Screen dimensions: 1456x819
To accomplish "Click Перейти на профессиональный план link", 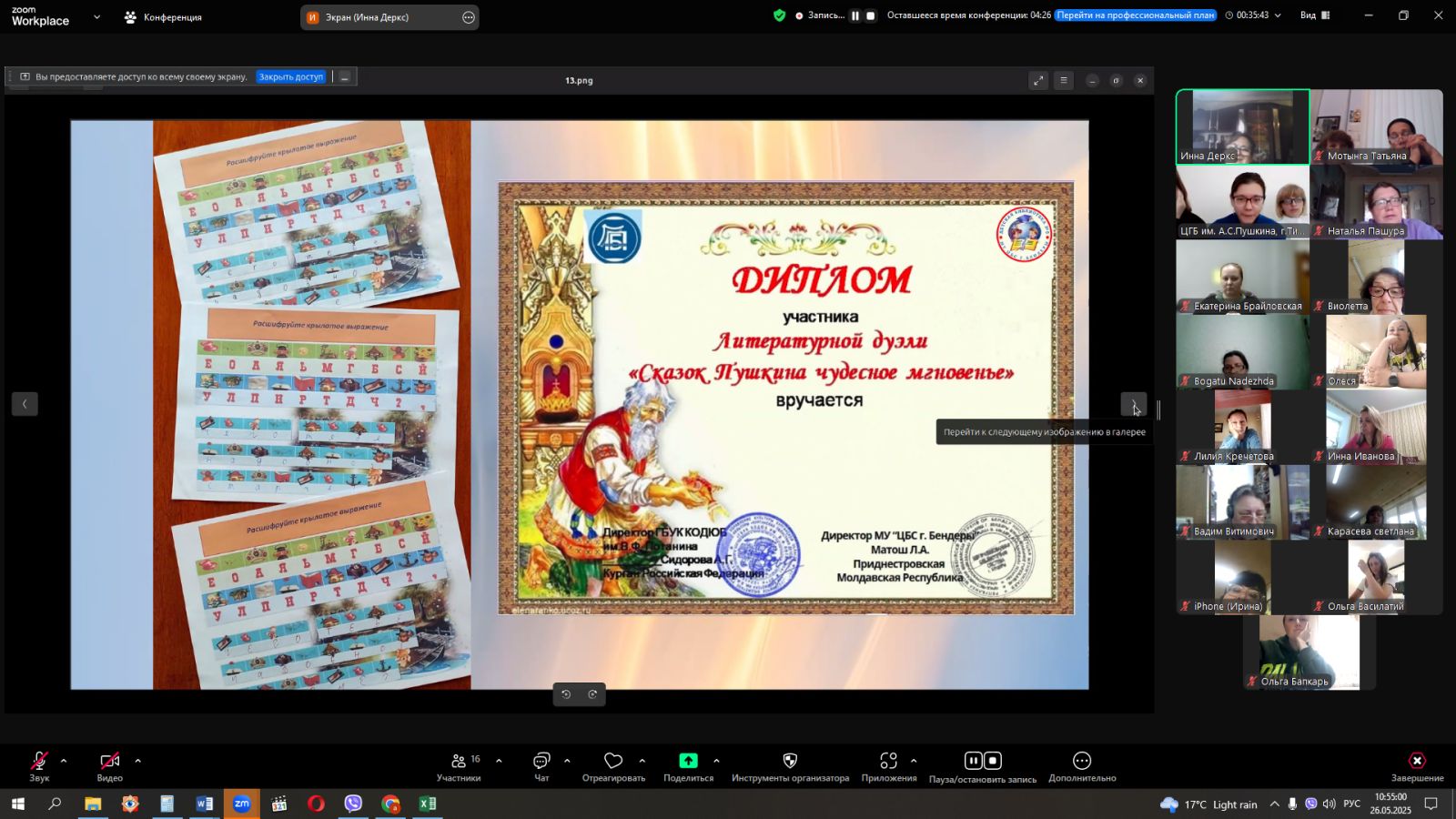I will [x=1135, y=15].
